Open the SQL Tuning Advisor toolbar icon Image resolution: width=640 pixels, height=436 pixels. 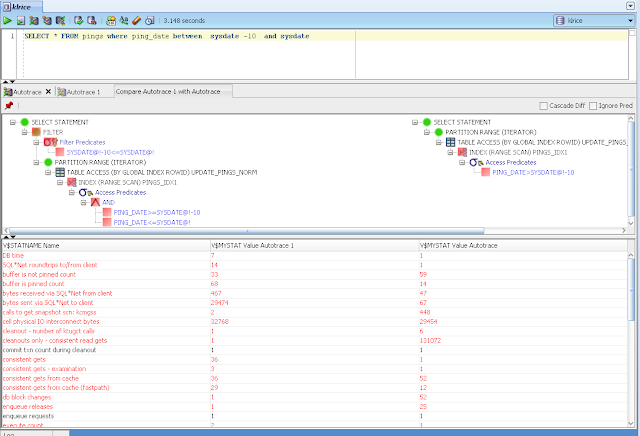[60, 20]
